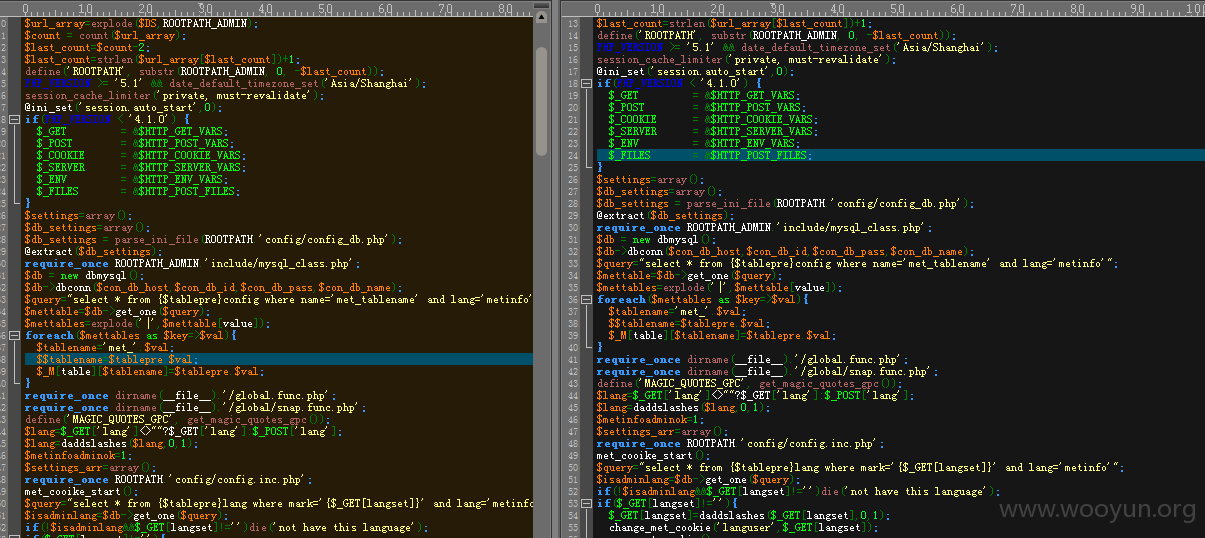Click the $_ENV assignment in right pane

(x=706, y=143)
